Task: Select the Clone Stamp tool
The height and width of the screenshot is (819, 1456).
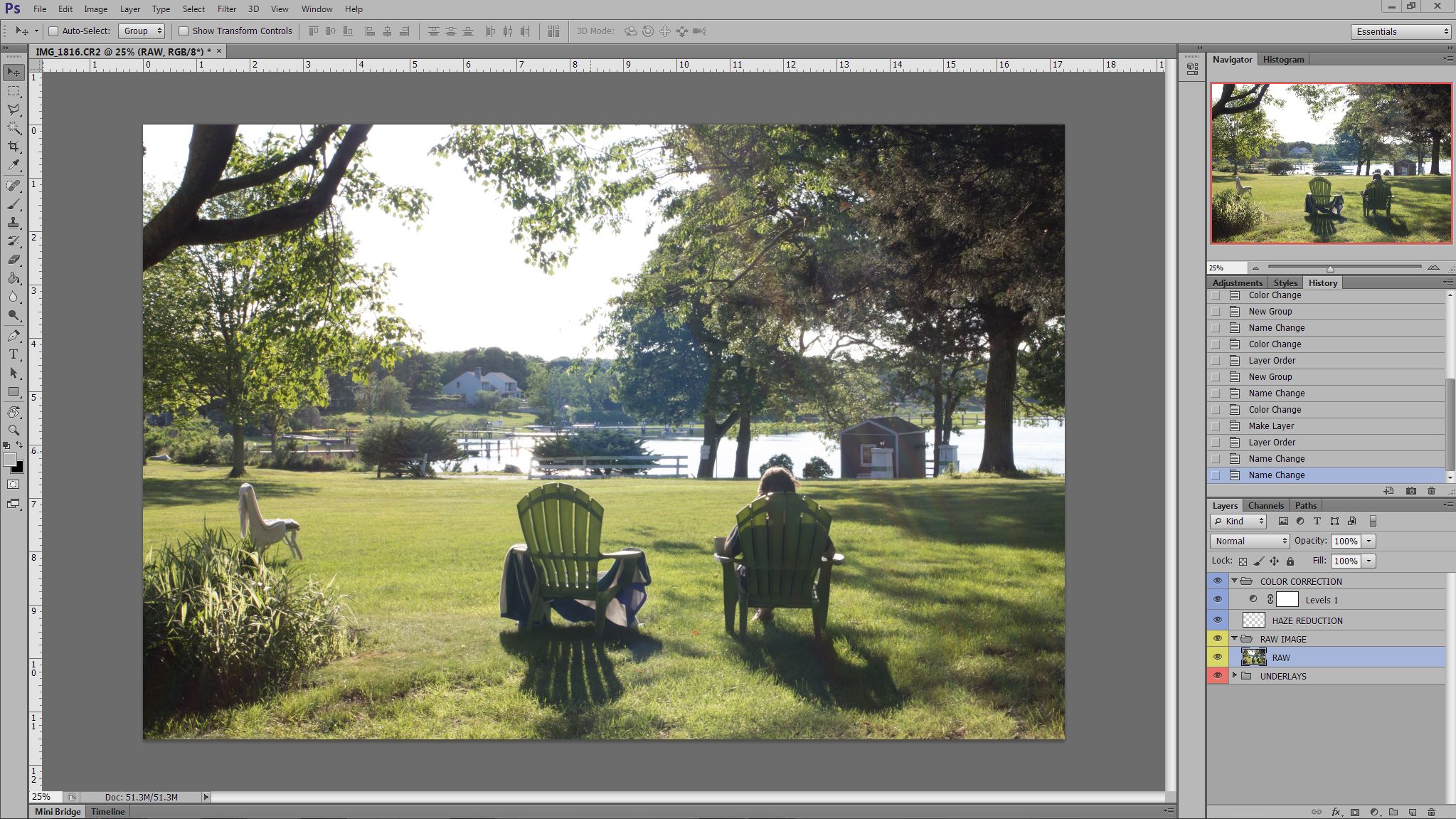Action: 14,223
